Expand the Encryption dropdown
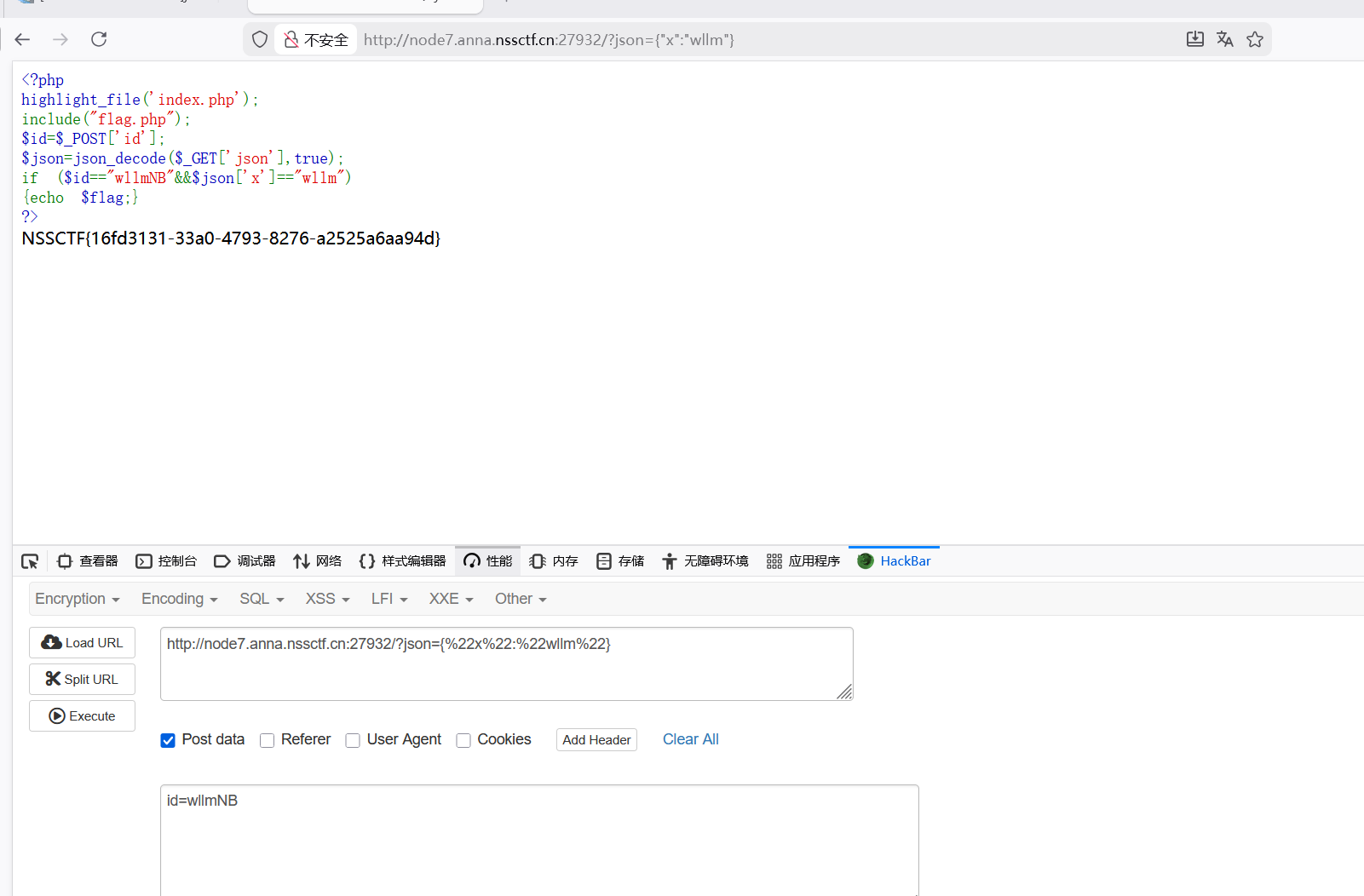Screen dimensions: 1364x896 pyautogui.click(x=77, y=599)
